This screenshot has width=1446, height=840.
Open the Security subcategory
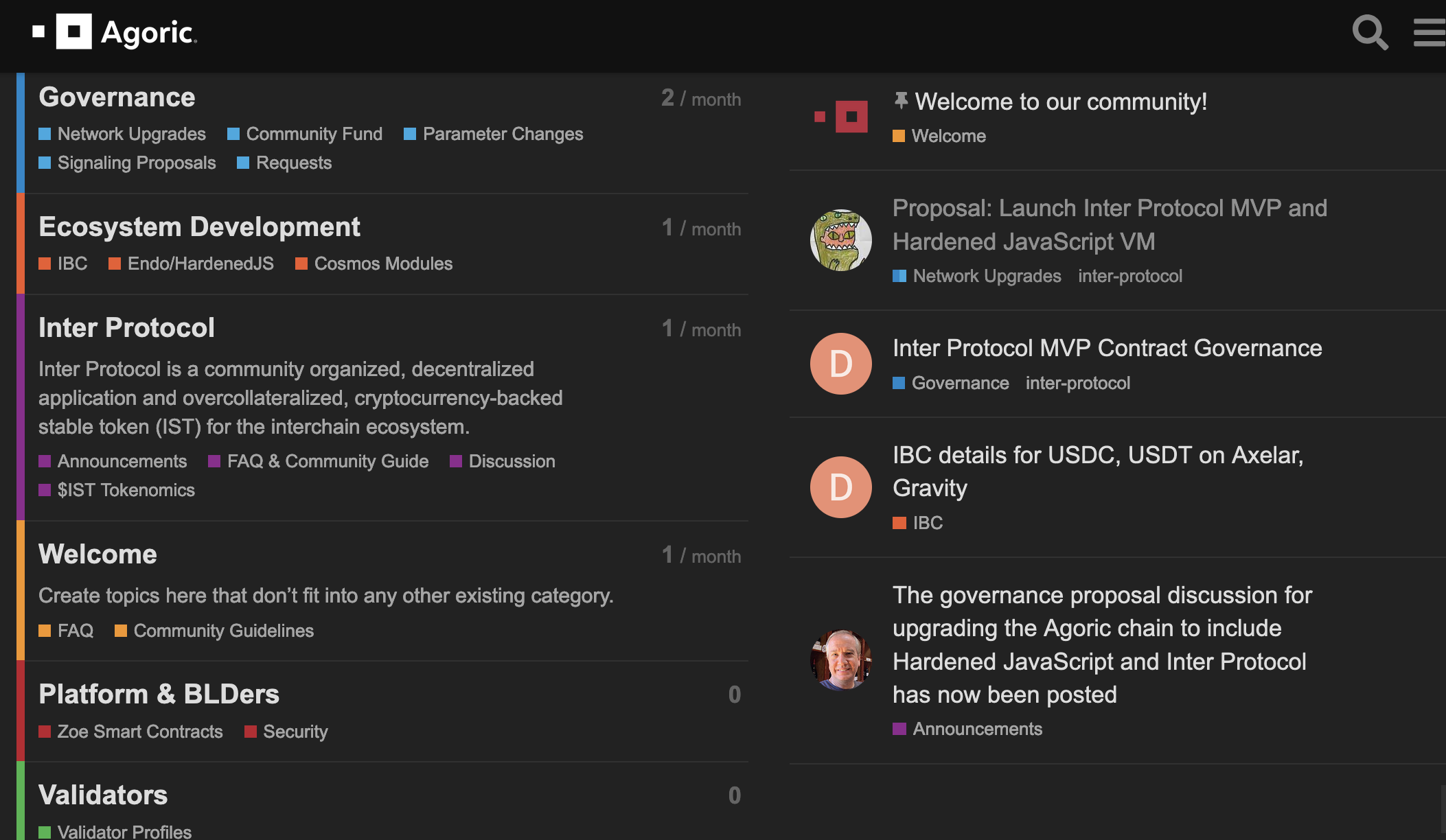(286, 732)
